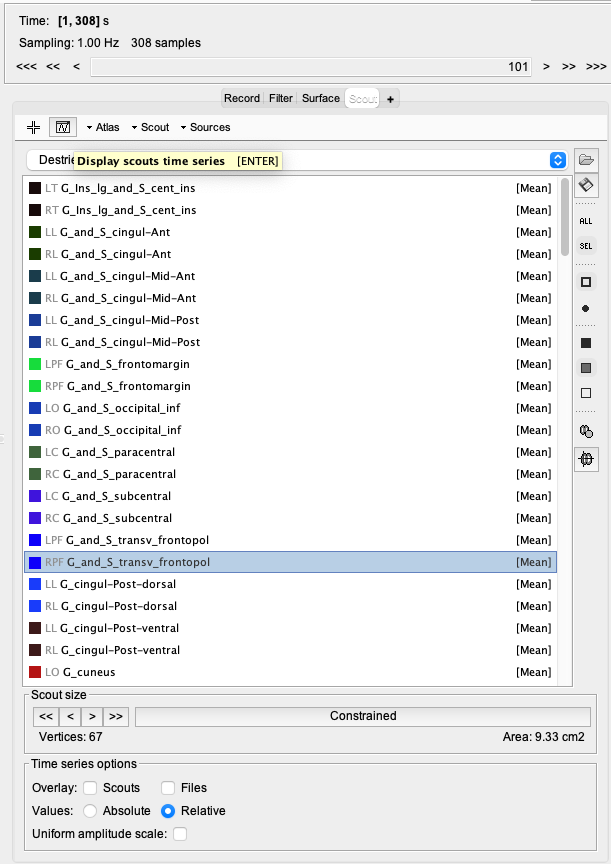
Task: Click the << time step back button
Action: [x=53, y=67]
